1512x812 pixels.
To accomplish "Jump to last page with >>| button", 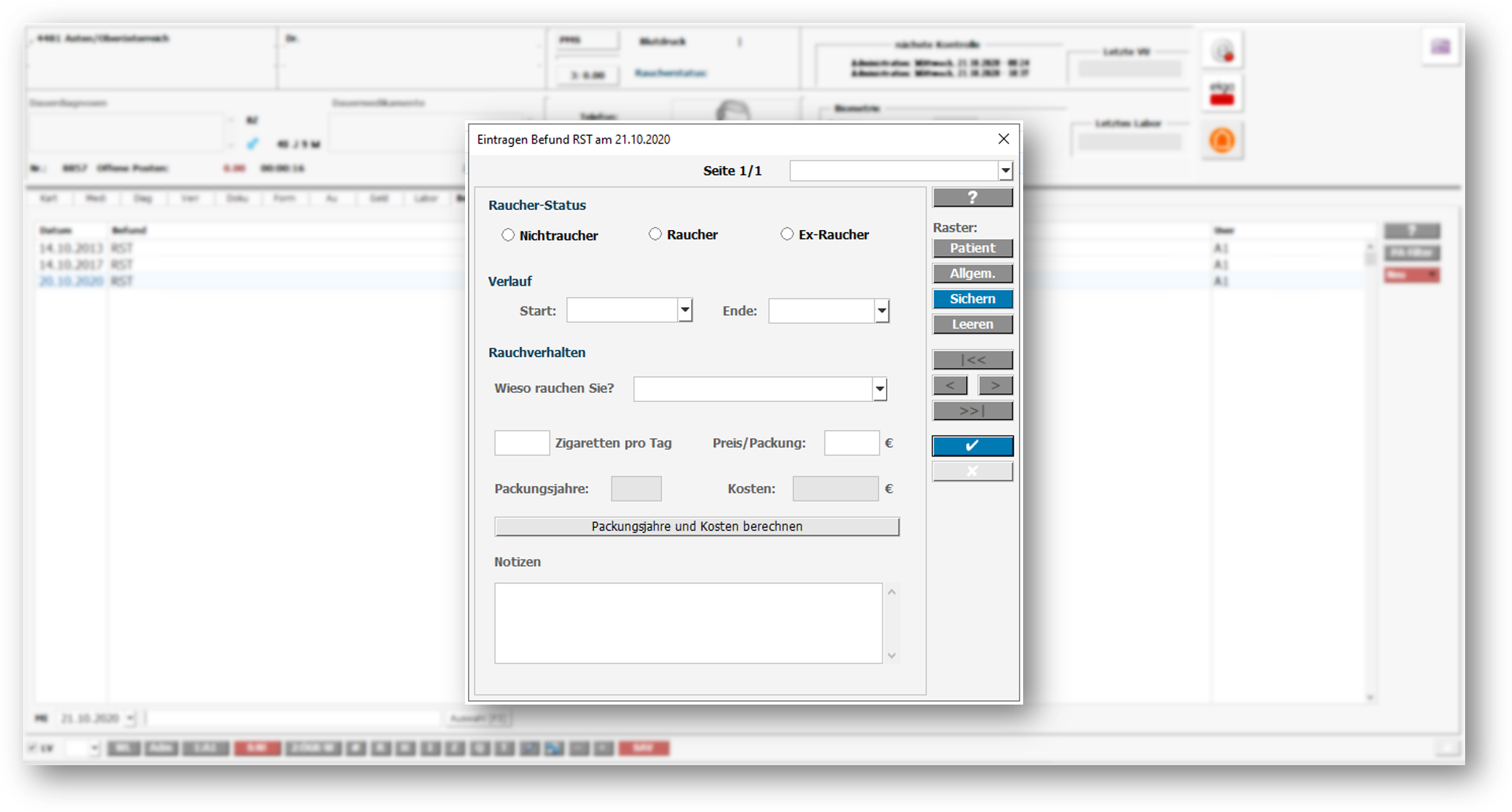I will coord(973,411).
